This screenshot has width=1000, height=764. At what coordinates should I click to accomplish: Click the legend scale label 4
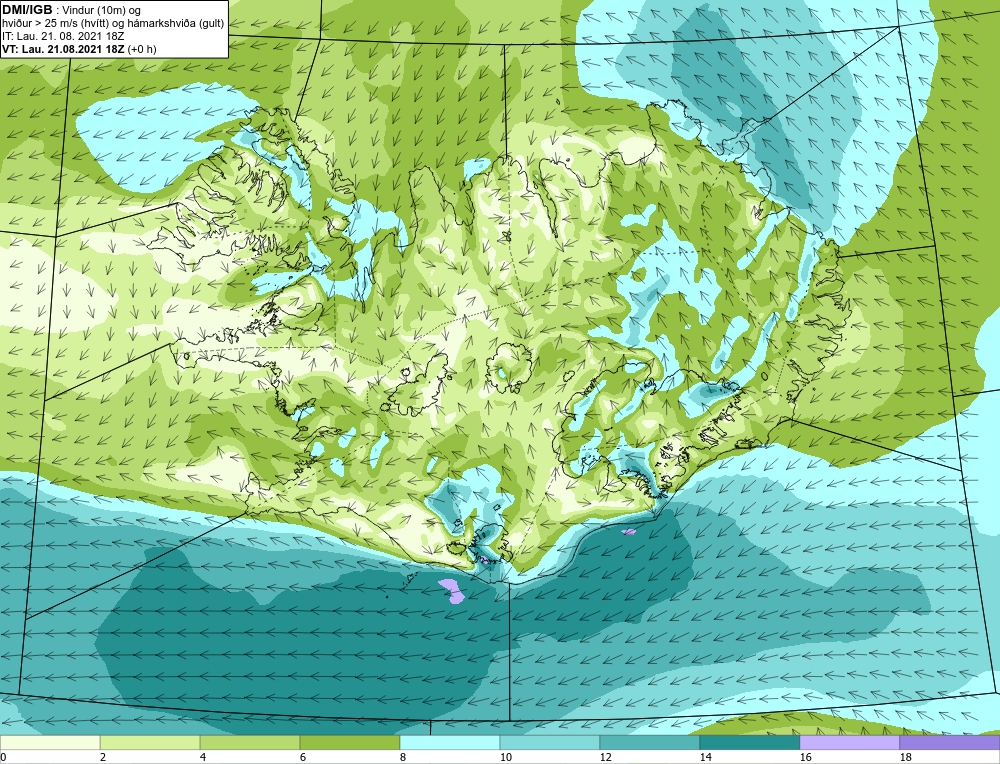[x=203, y=757]
